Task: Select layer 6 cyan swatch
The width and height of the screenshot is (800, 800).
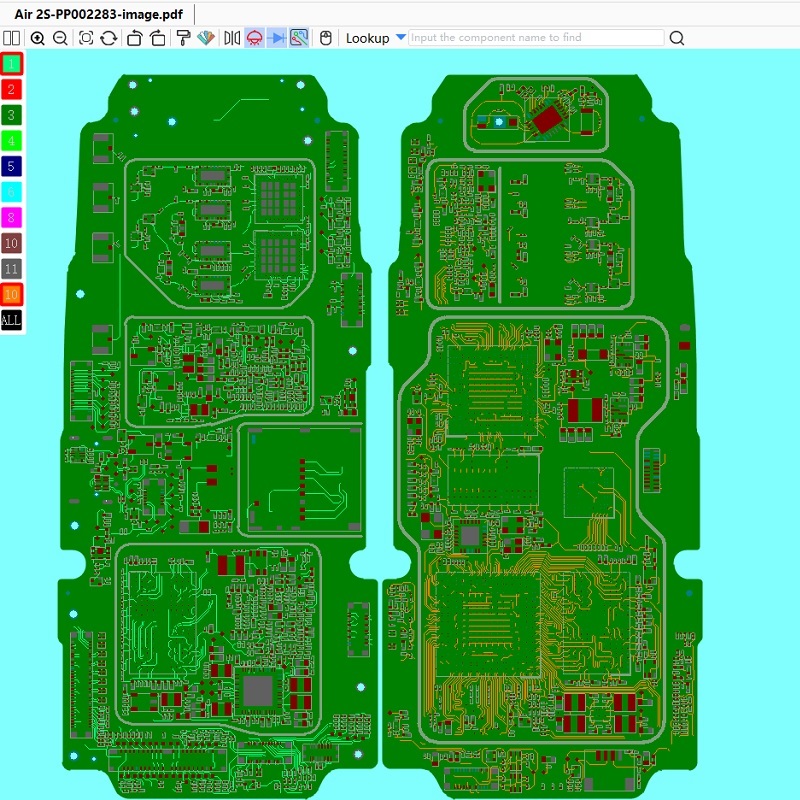Action: [x=11, y=192]
